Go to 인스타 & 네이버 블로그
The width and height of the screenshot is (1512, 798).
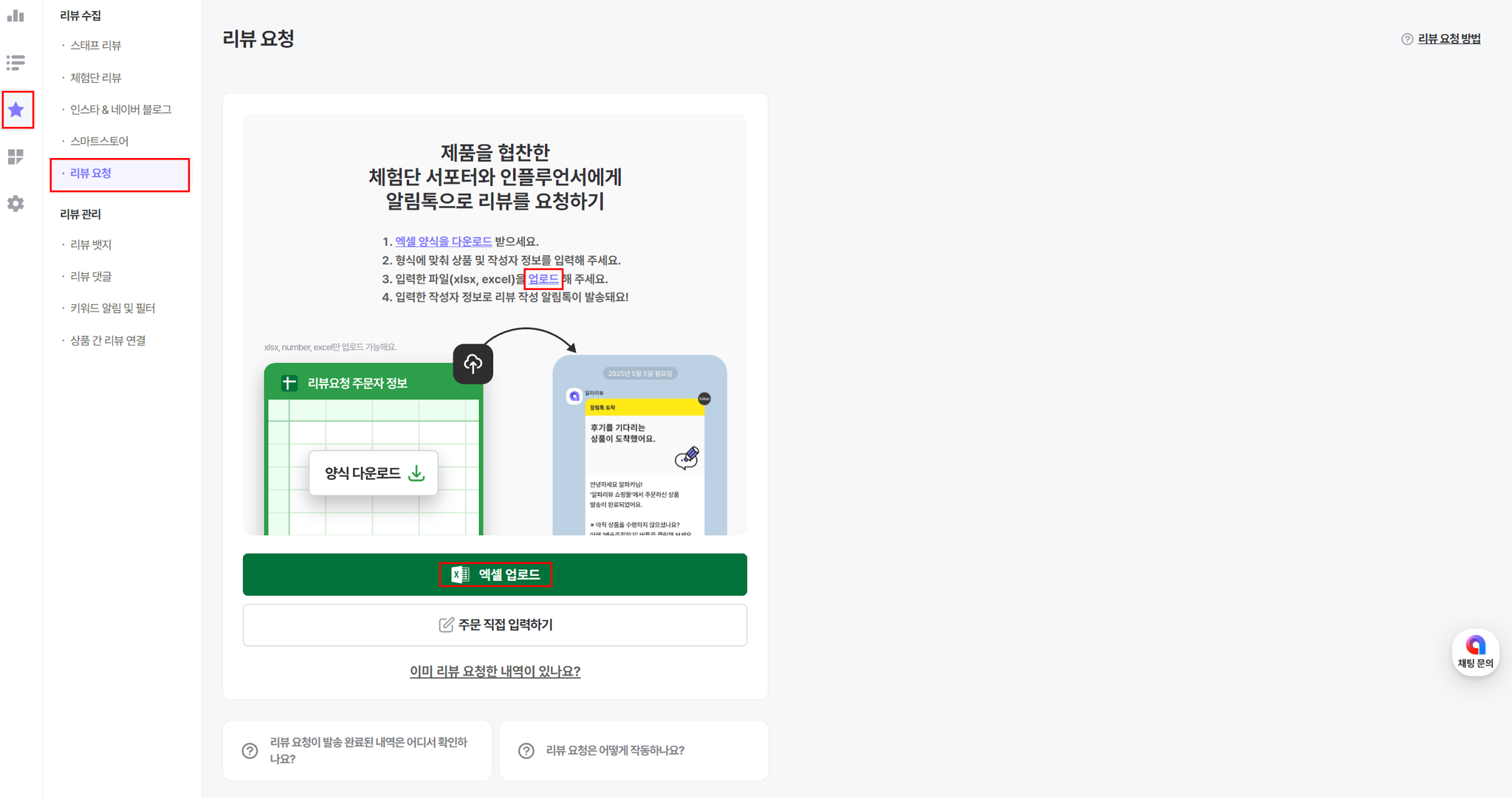tap(120, 109)
